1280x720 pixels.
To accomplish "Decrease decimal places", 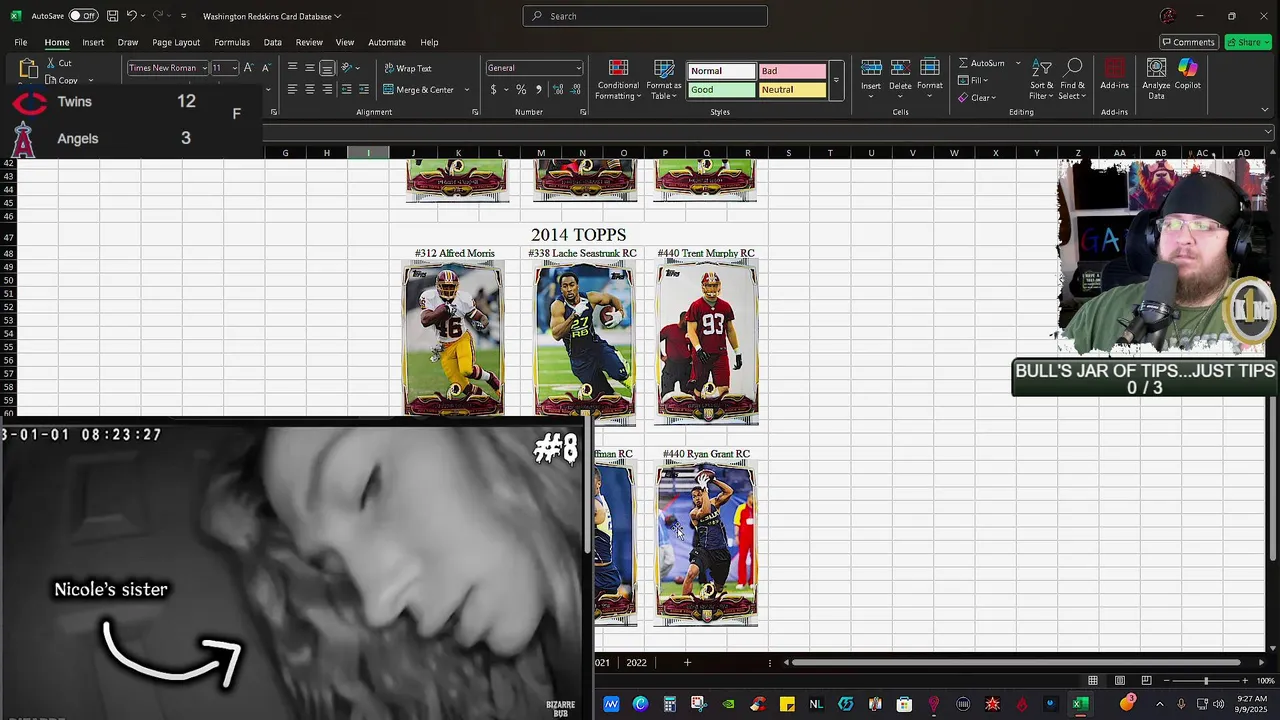I will pyautogui.click(x=576, y=89).
